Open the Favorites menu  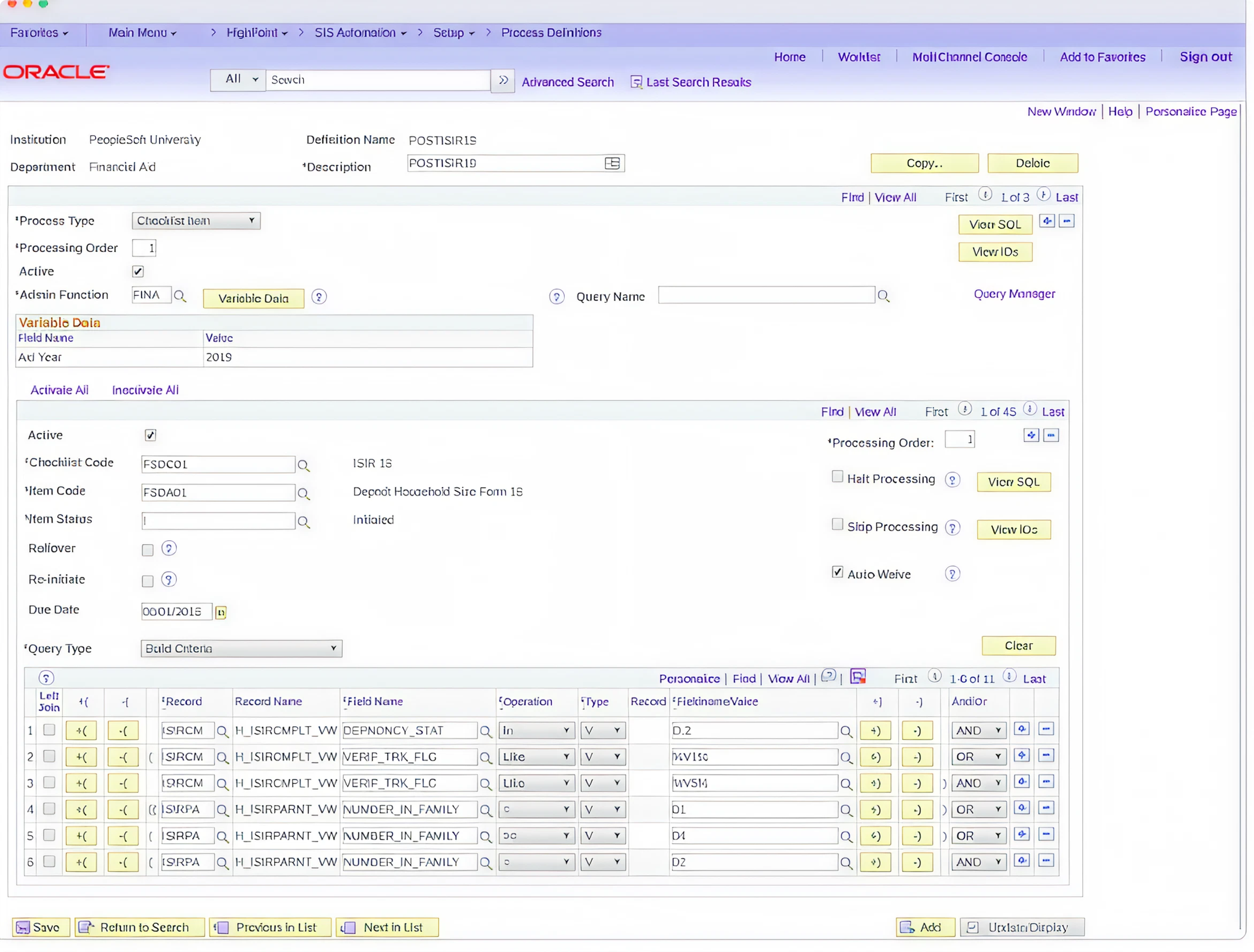[x=39, y=33]
